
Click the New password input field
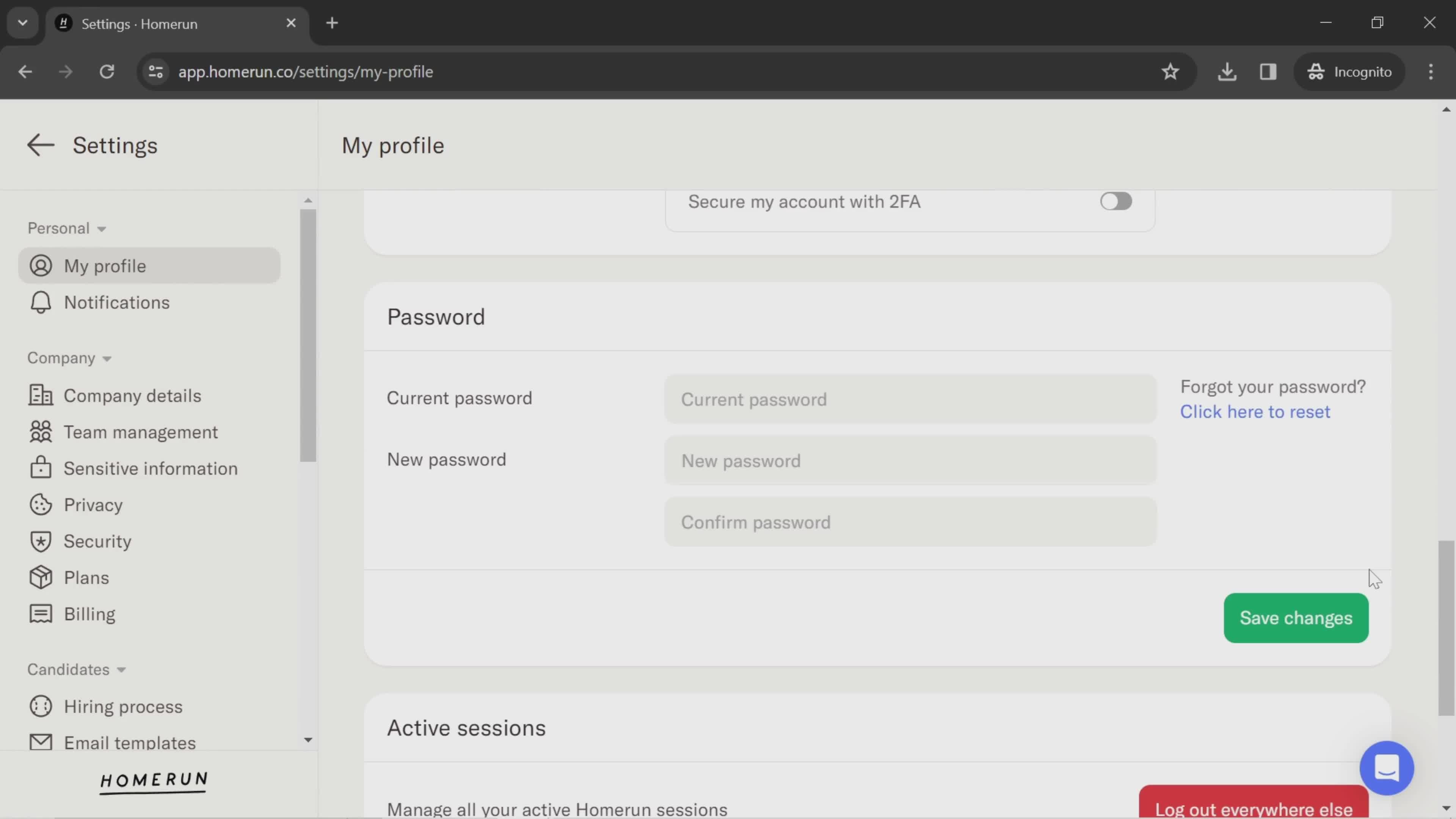coord(909,460)
